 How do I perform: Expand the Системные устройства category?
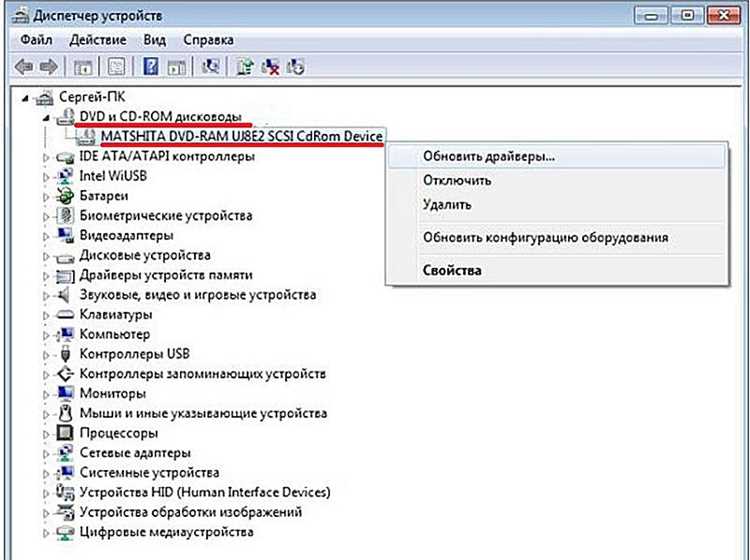point(46,473)
